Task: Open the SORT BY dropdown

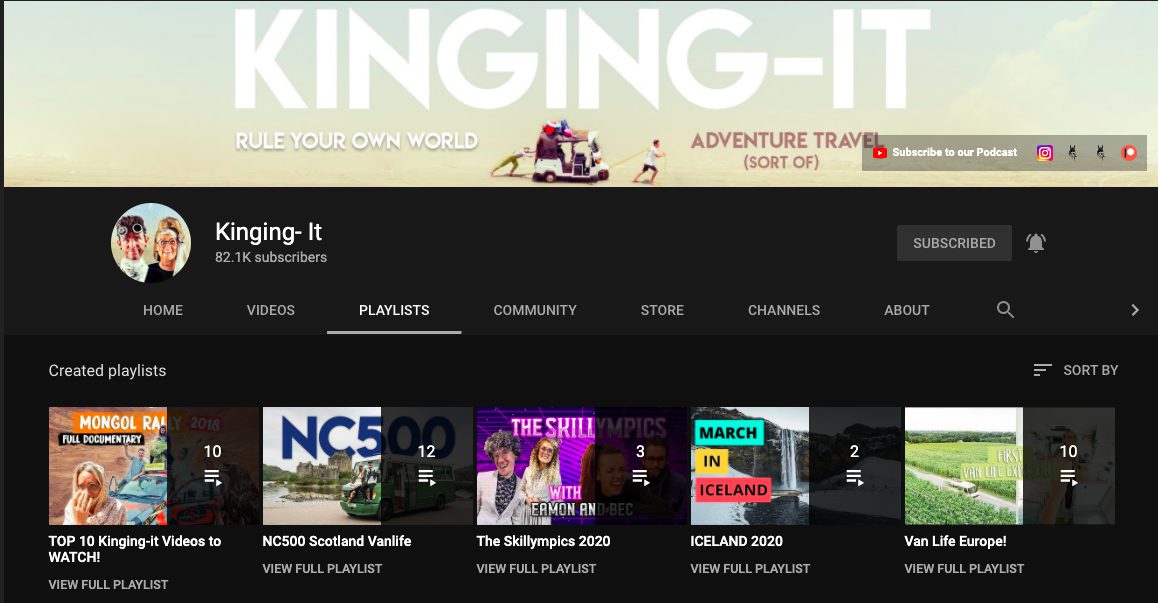Action: (x=1076, y=370)
